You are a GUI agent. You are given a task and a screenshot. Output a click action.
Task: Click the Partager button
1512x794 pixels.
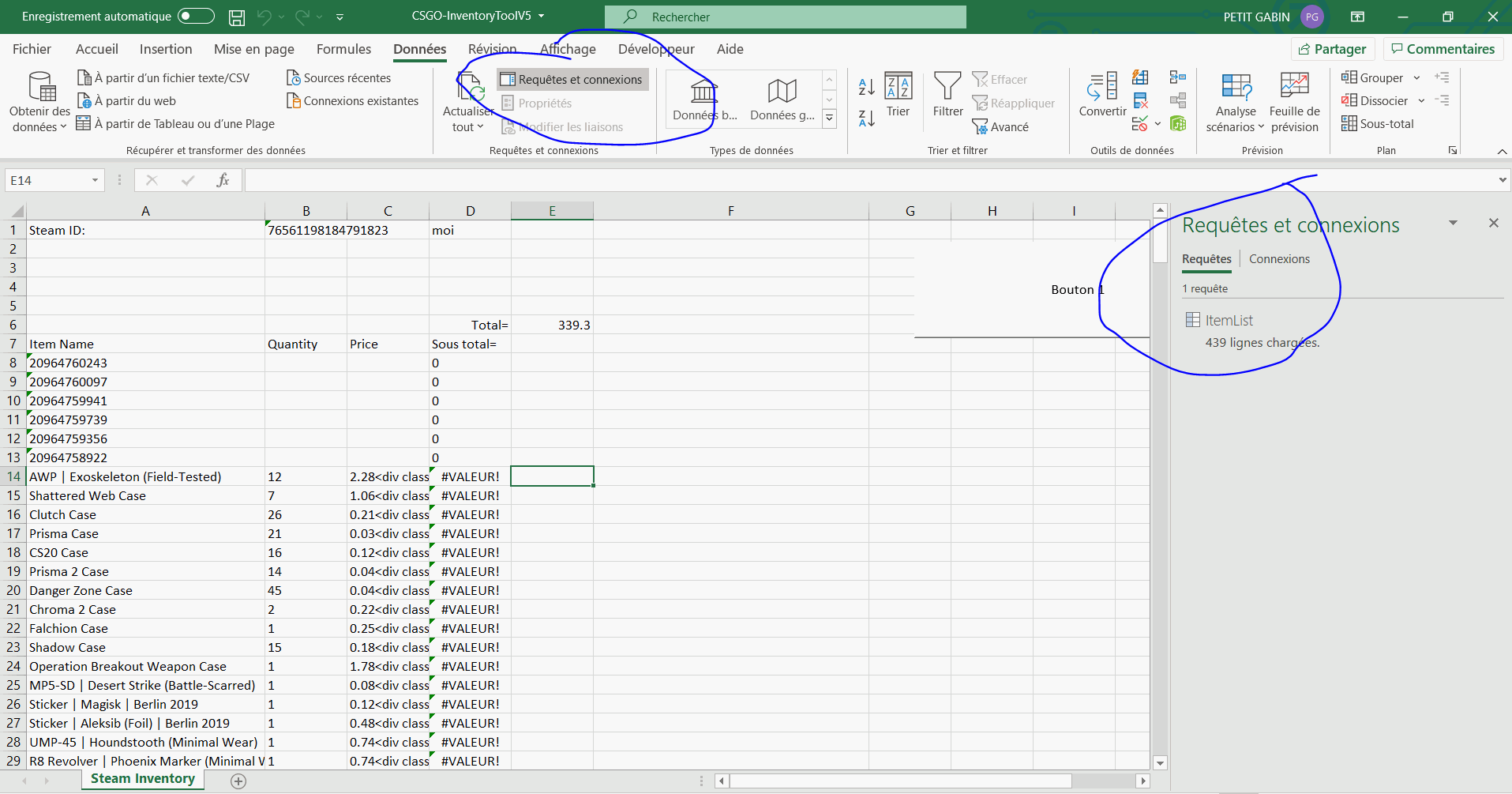coord(1333,49)
